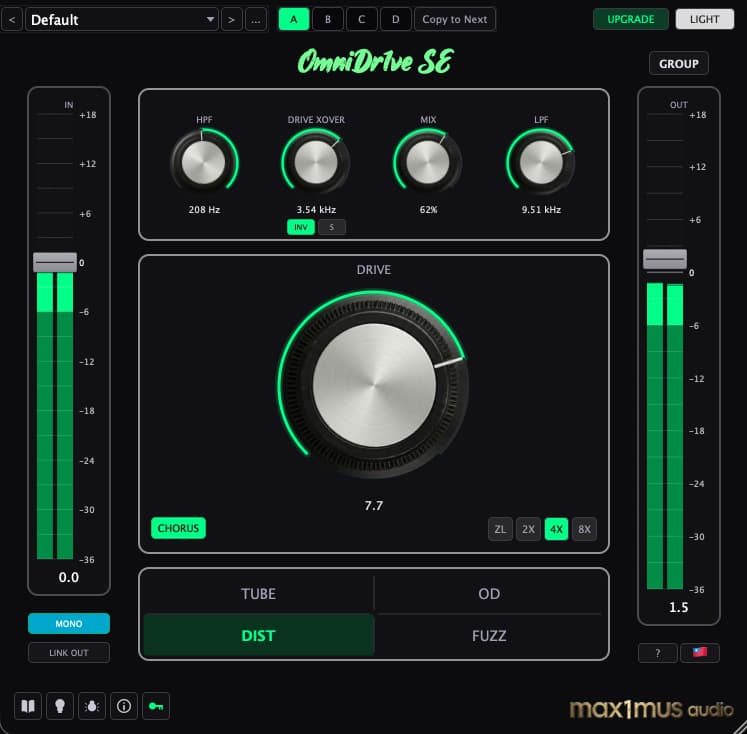Select the FUZZ drive type
The width and height of the screenshot is (747, 734).
pyautogui.click(x=489, y=635)
